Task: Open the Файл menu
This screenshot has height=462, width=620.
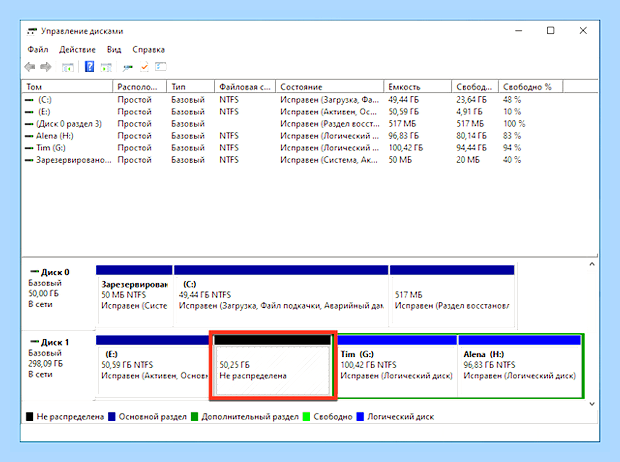Action: tap(38, 49)
